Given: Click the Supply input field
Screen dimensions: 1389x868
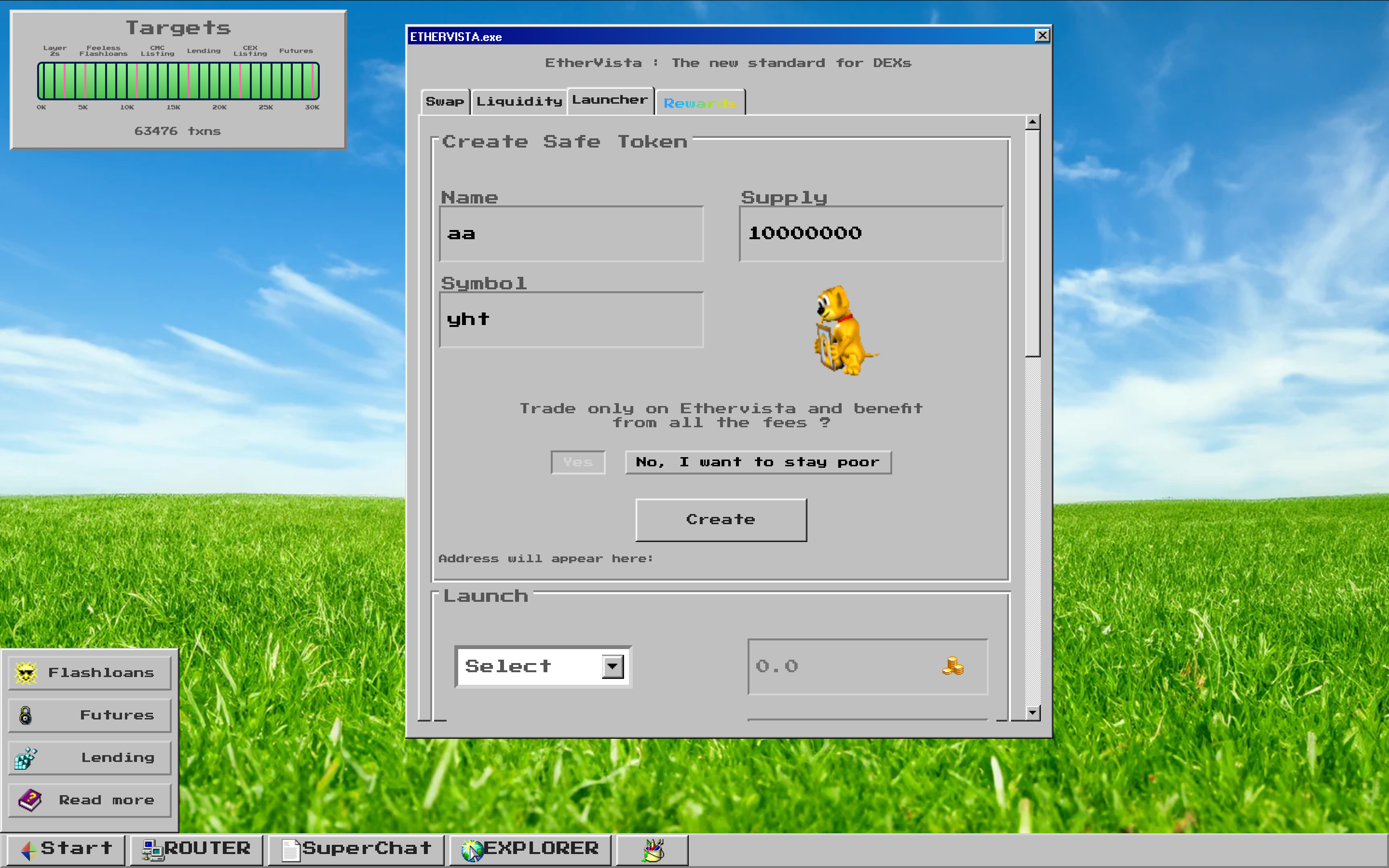Looking at the screenshot, I should pos(872,234).
